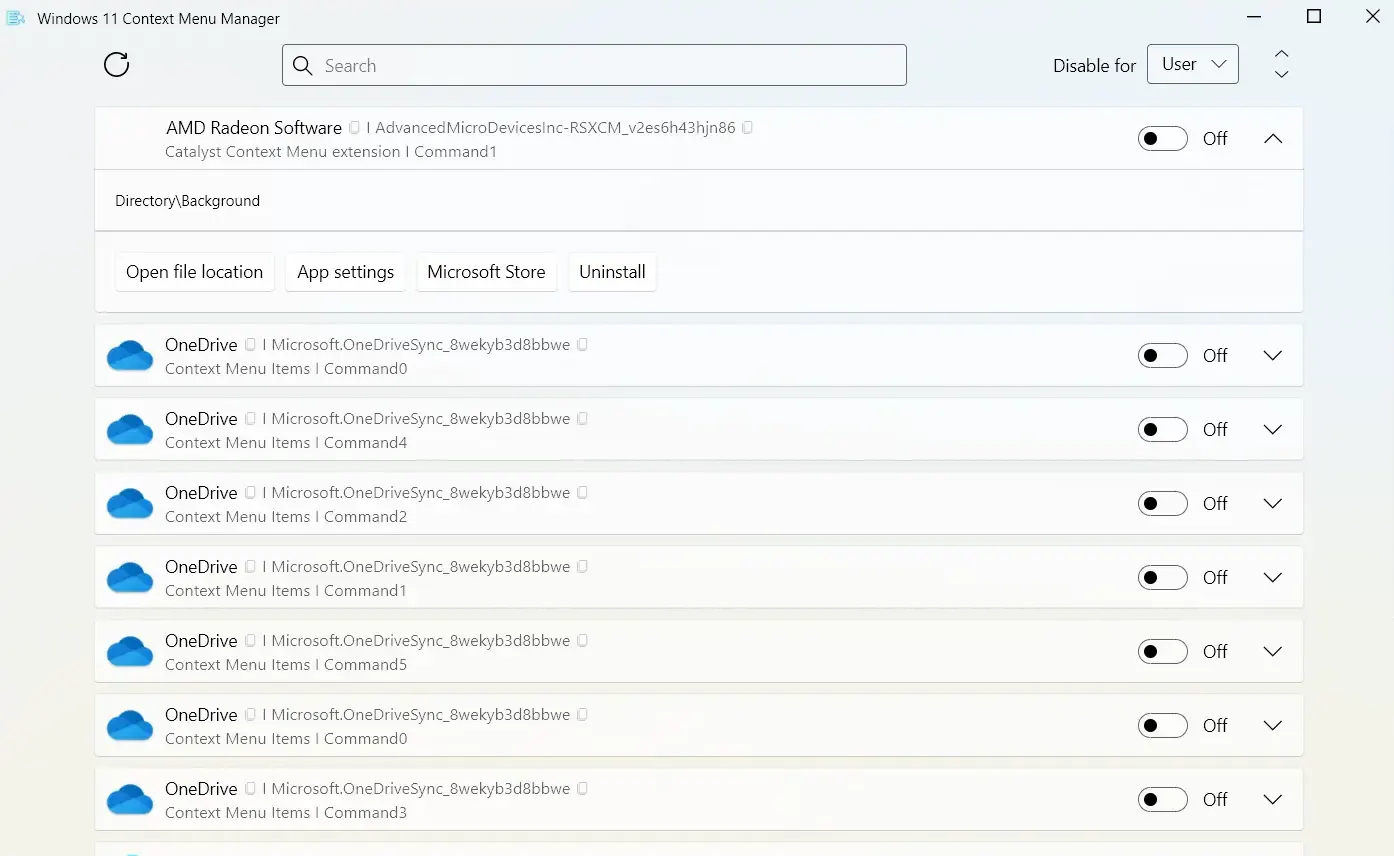The height and width of the screenshot is (856, 1394).
Task: Copy the AMD Radeon Software name
Action: coord(354,128)
